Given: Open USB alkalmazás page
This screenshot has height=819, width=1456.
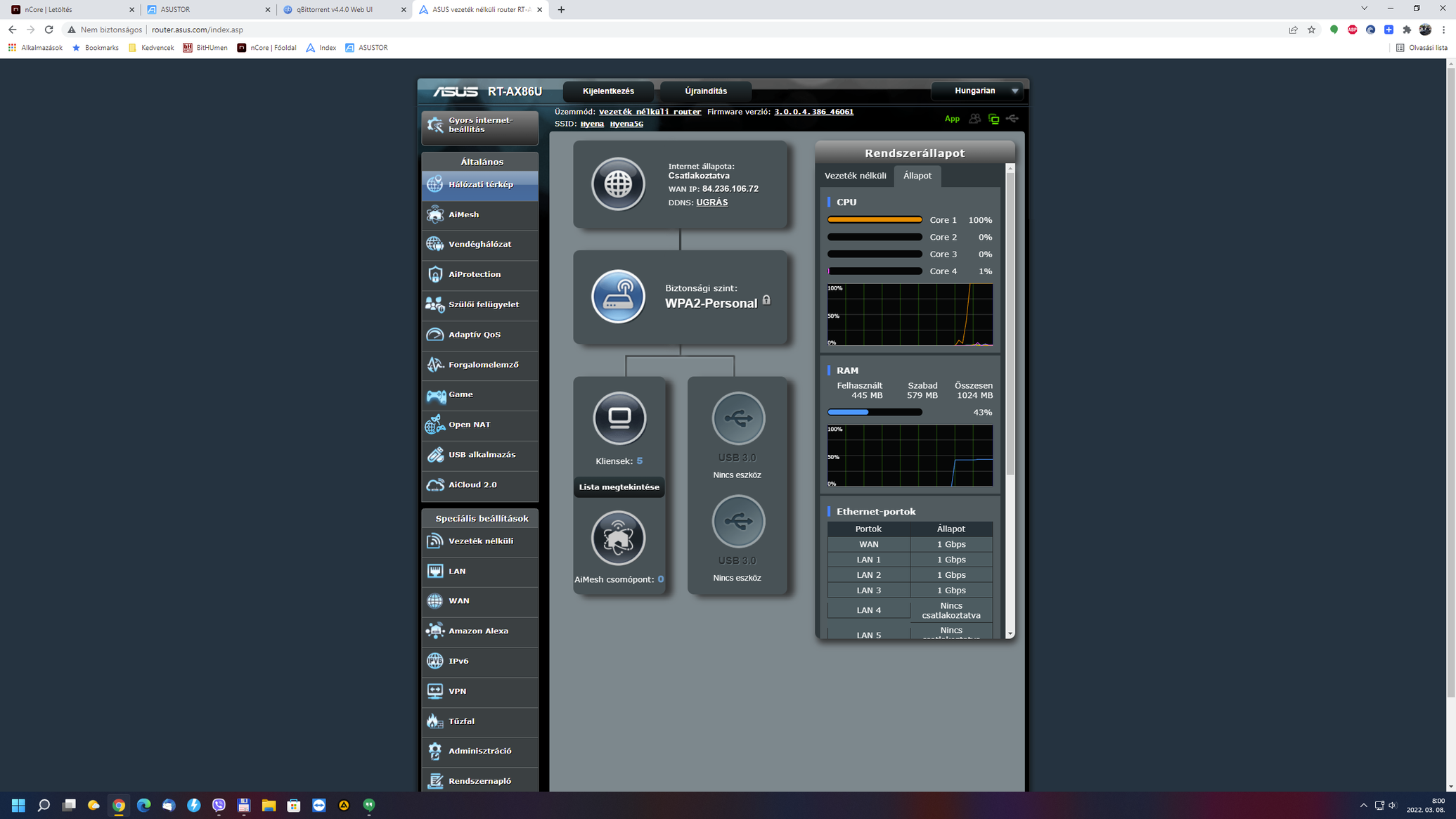Looking at the screenshot, I should (480, 456).
